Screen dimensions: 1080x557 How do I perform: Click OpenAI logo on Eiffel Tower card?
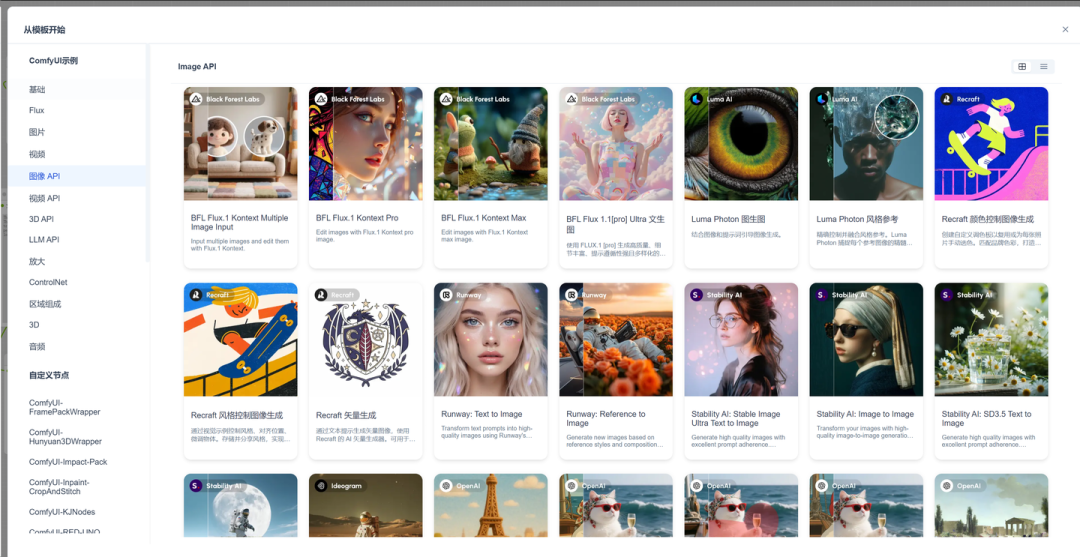click(446, 485)
